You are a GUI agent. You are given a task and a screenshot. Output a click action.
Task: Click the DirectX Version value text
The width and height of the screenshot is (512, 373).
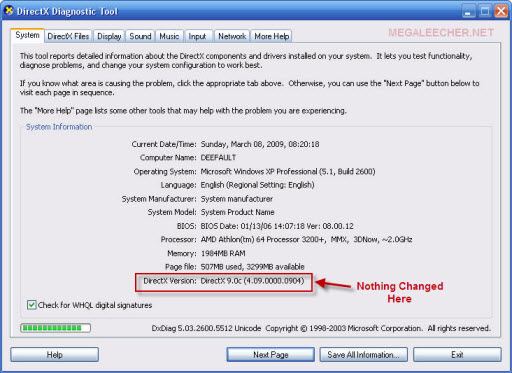point(252,281)
